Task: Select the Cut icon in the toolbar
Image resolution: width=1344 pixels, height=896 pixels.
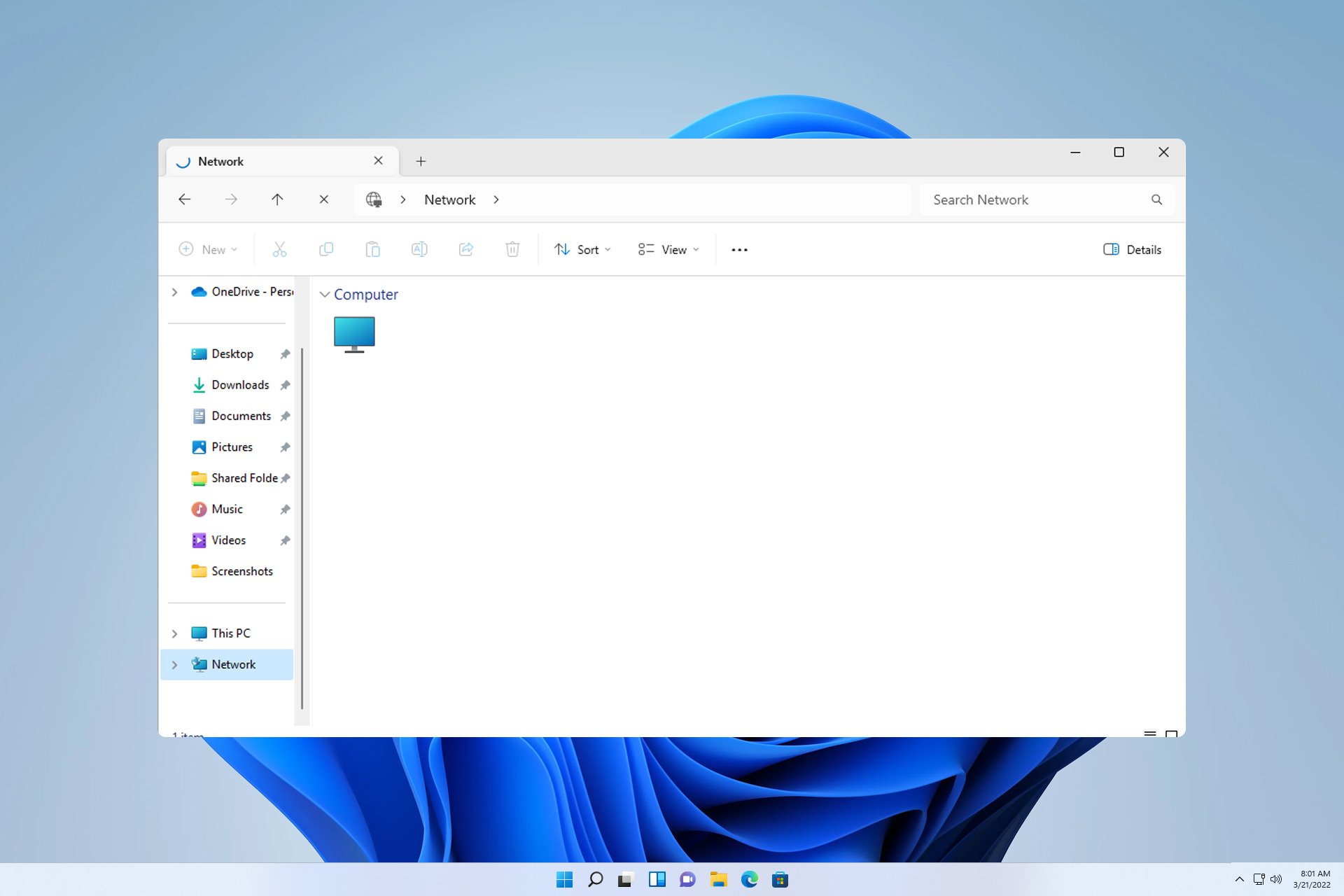Action: coord(280,249)
